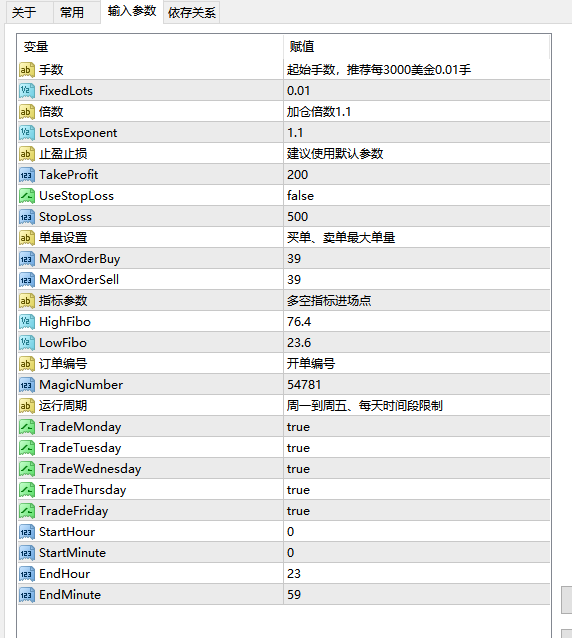The width and height of the screenshot is (572, 638).
Task: Switch to the 常用 tab
Action: (77, 13)
